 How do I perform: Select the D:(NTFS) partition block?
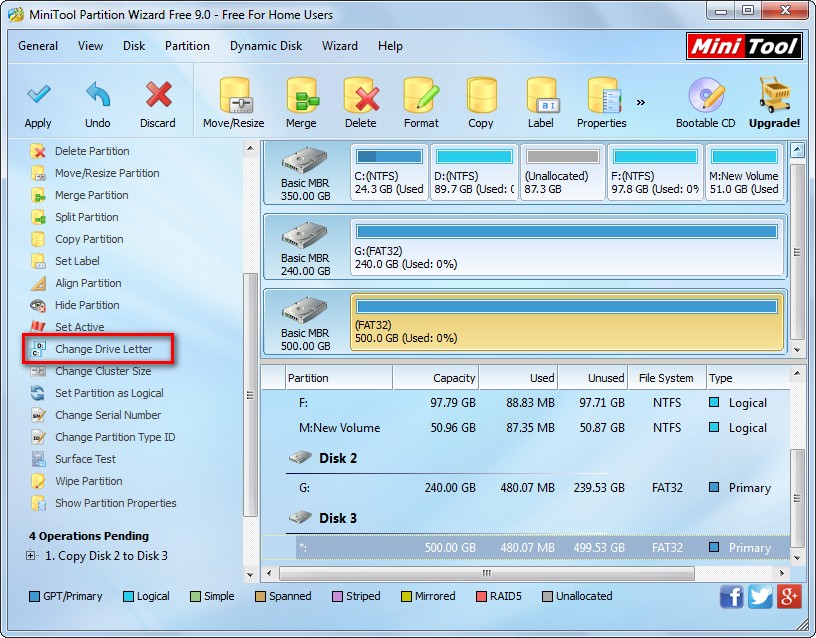(x=474, y=172)
